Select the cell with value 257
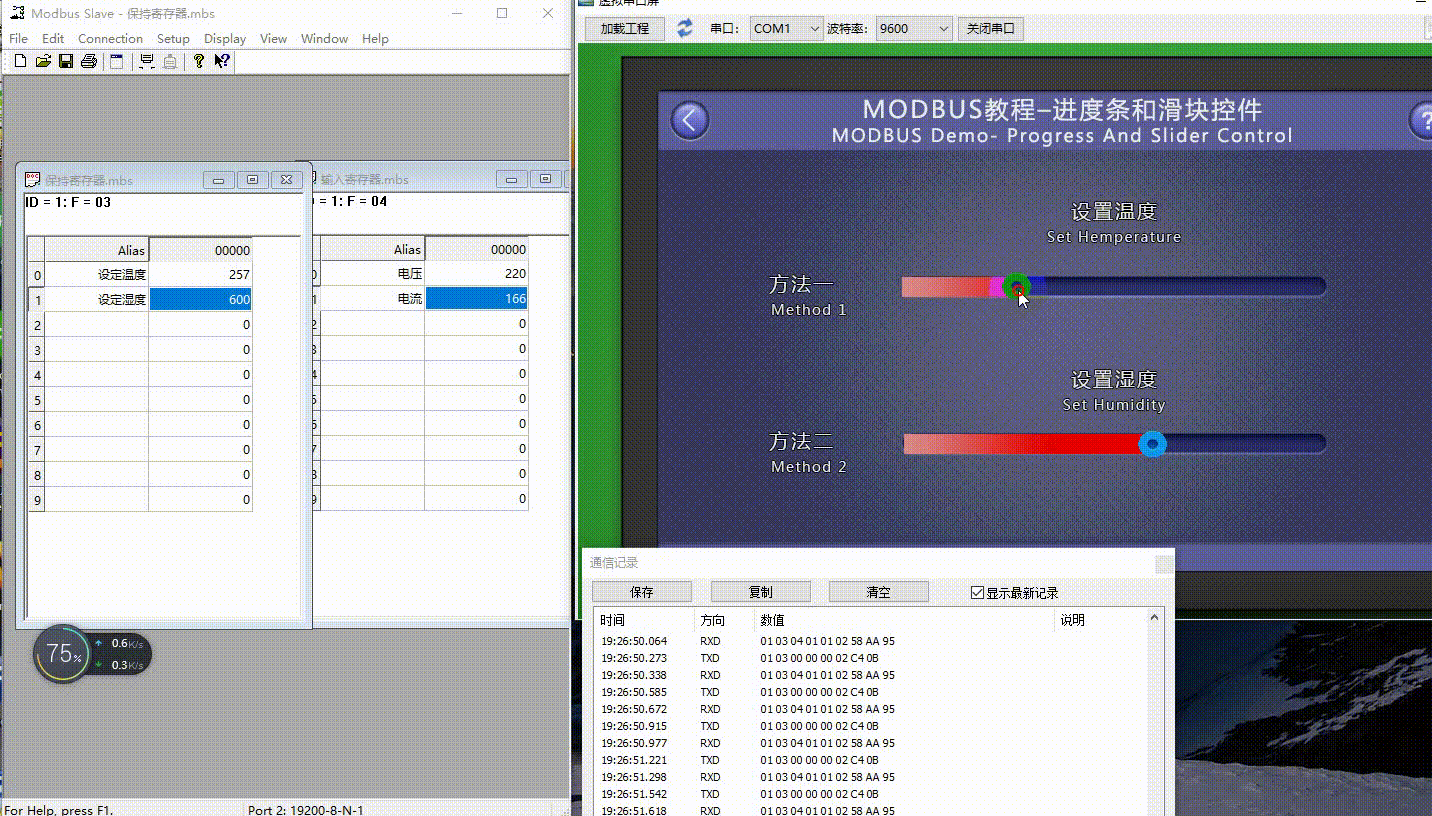 pos(200,274)
